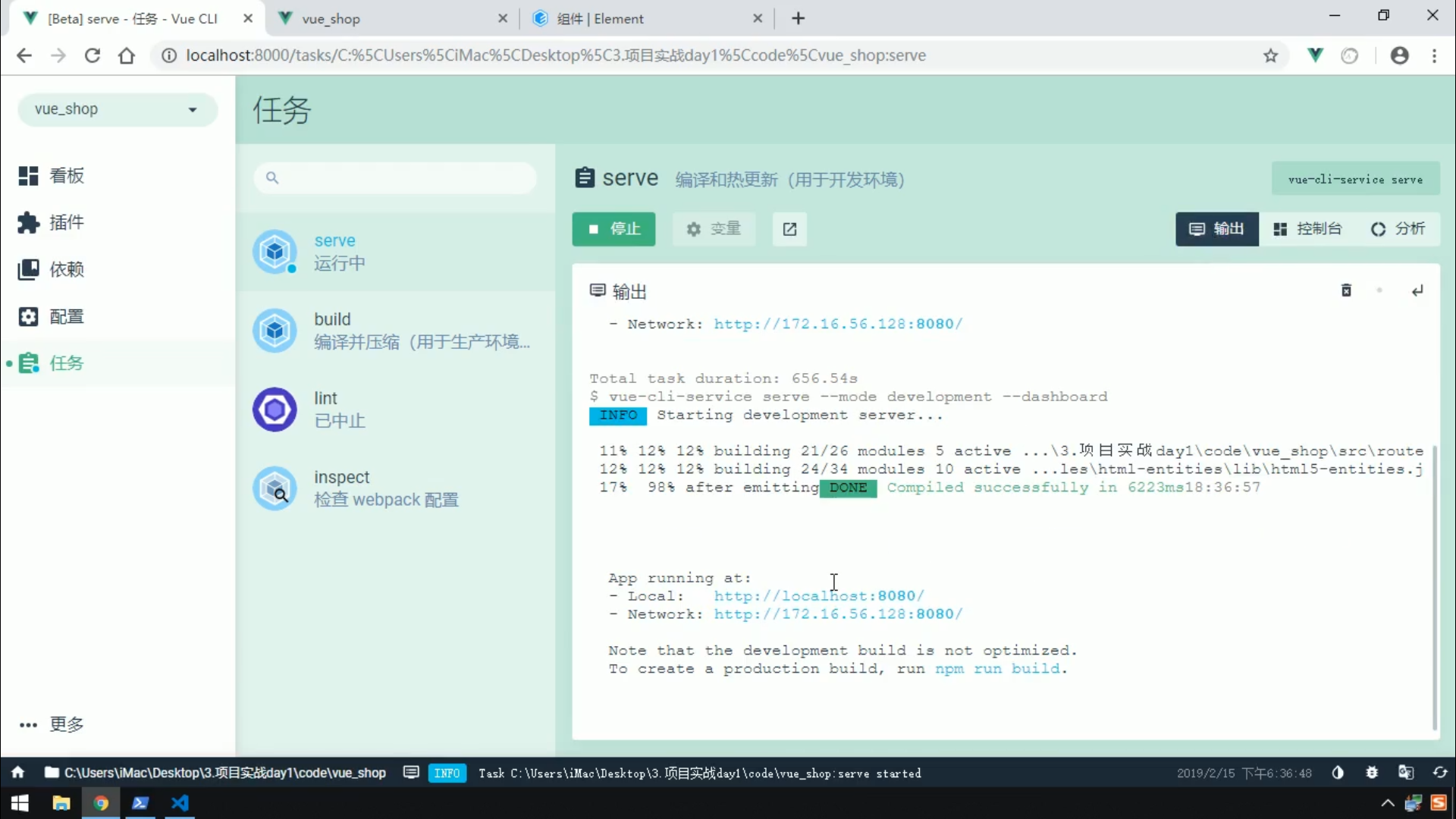Open a new browser tab
The height and width of the screenshot is (819, 1456).
[x=798, y=18]
